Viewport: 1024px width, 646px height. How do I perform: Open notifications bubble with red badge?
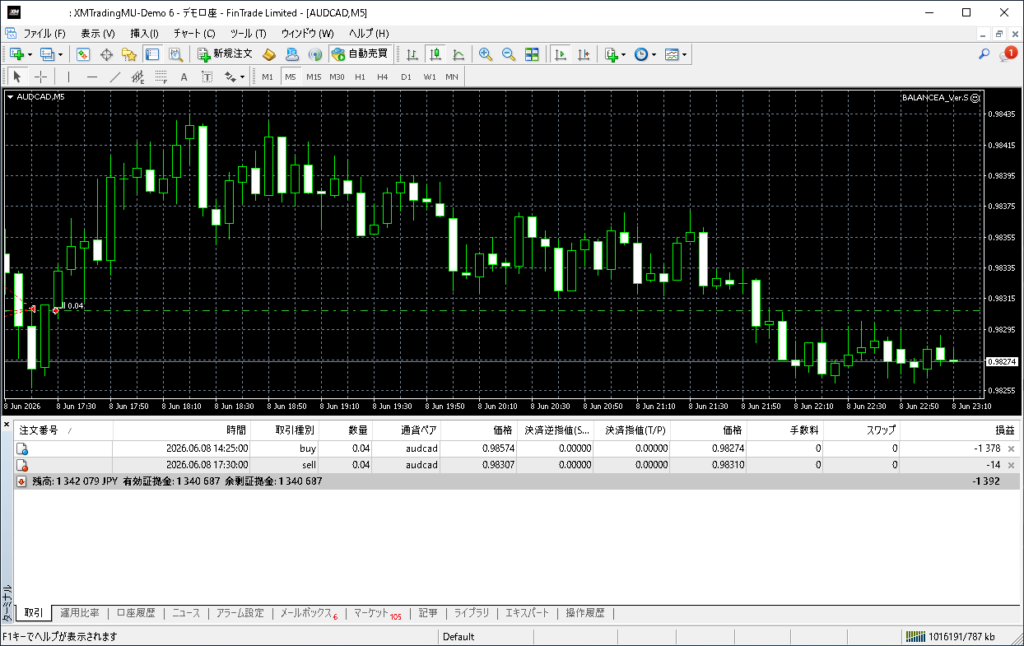(1008, 54)
